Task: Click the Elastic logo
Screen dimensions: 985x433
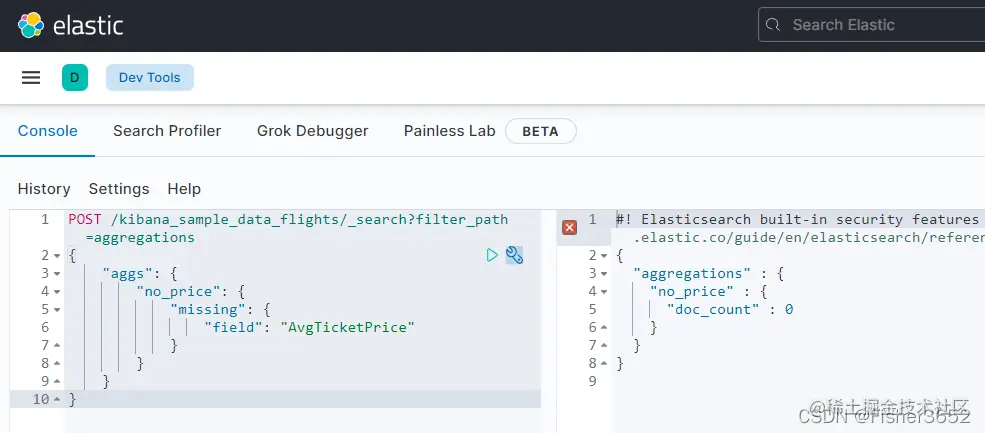Action: [x=70, y=25]
